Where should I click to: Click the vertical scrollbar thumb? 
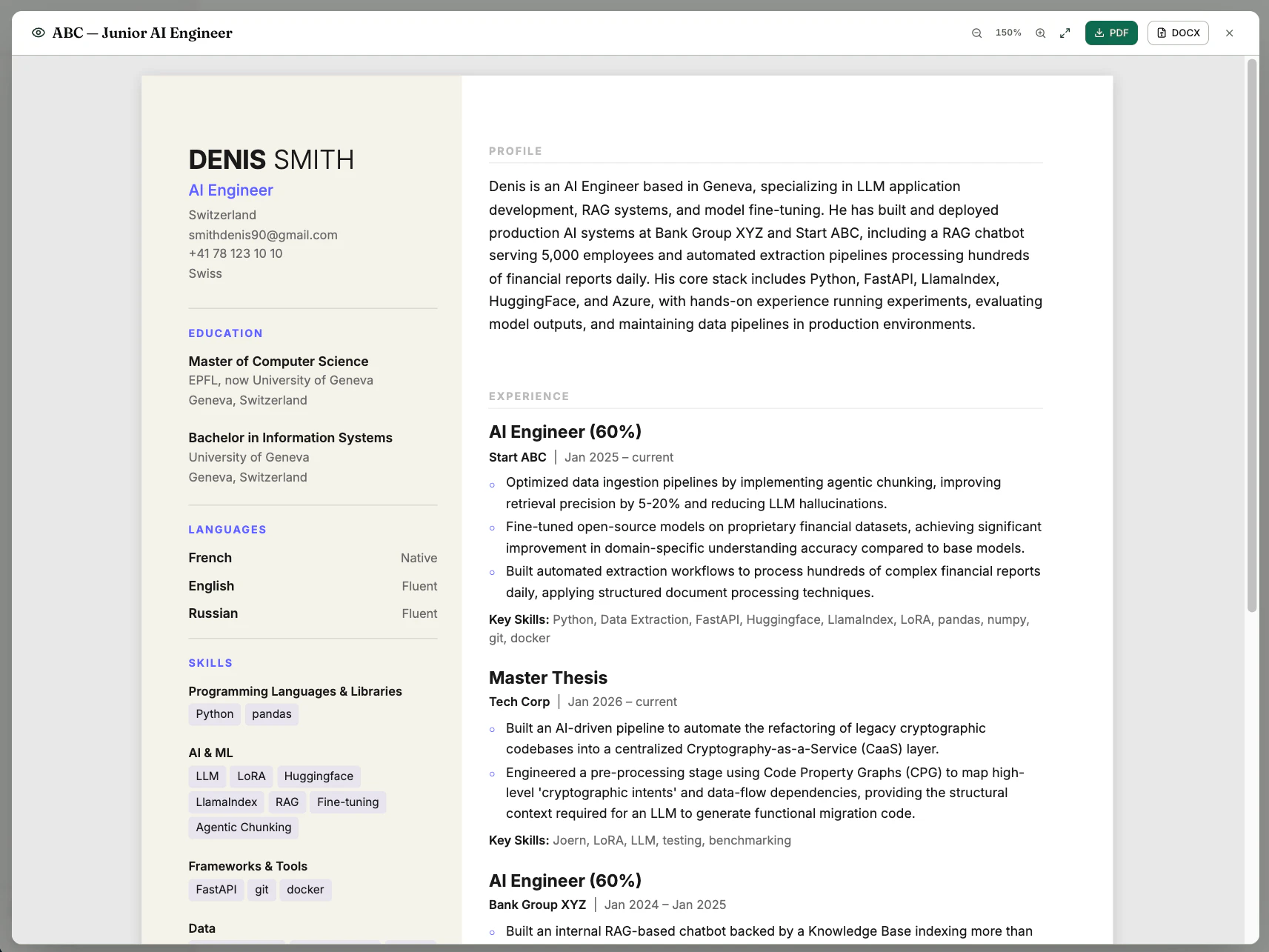tap(1252, 336)
